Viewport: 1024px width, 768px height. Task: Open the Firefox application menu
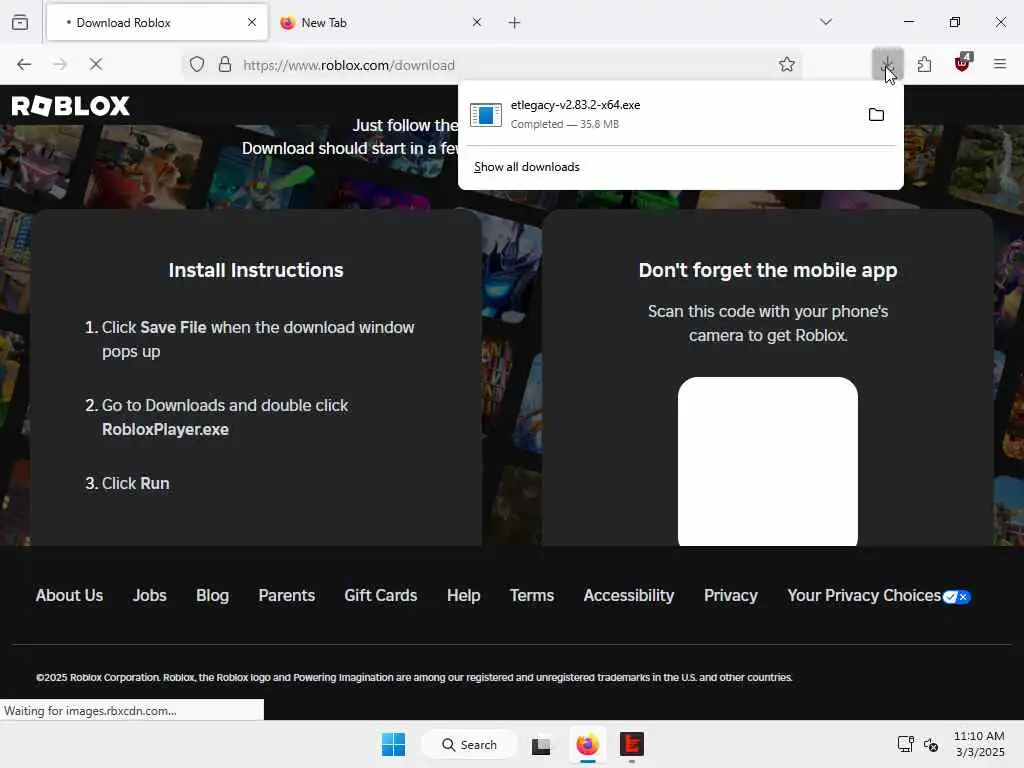click(999, 64)
